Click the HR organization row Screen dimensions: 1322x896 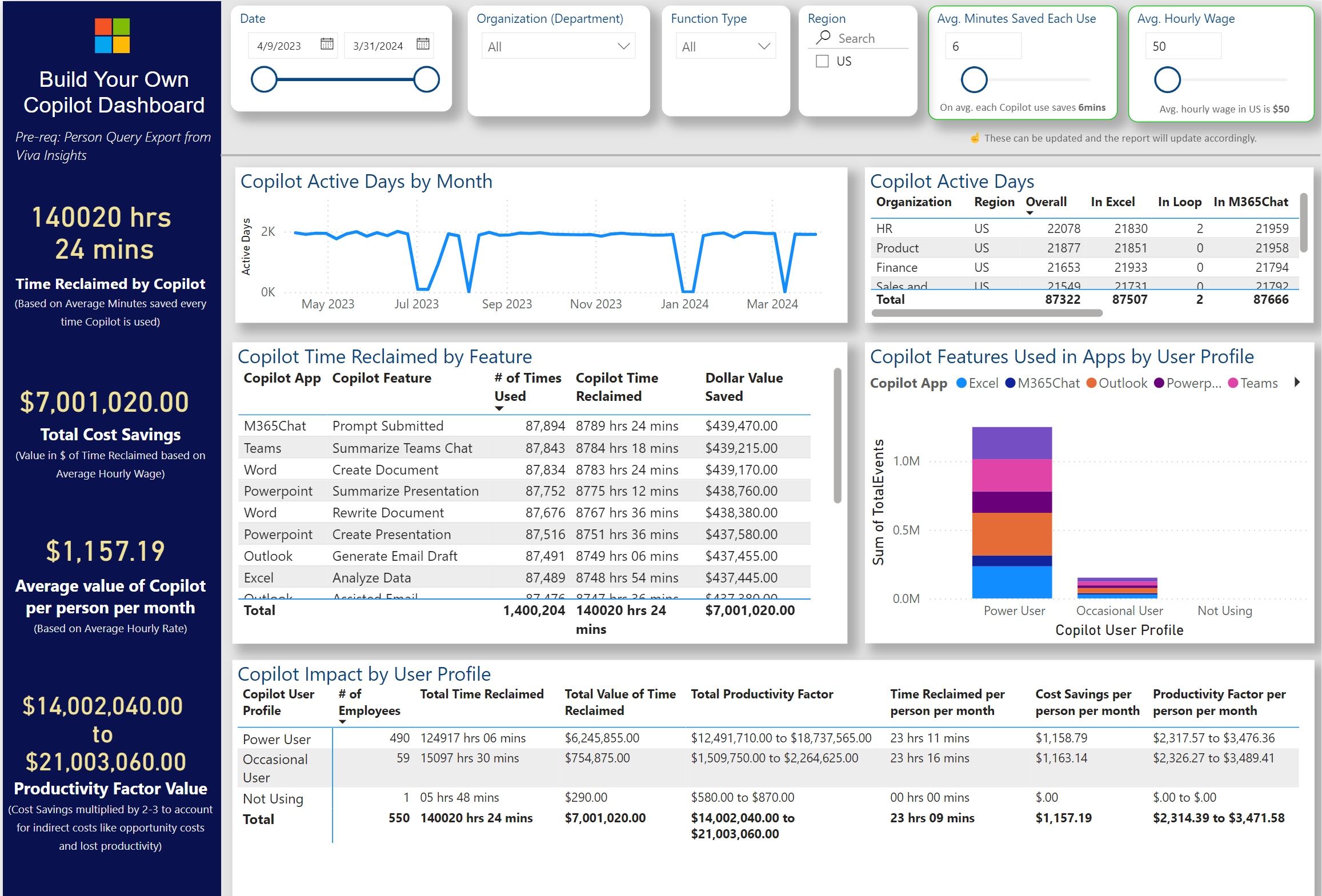click(x=1084, y=228)
